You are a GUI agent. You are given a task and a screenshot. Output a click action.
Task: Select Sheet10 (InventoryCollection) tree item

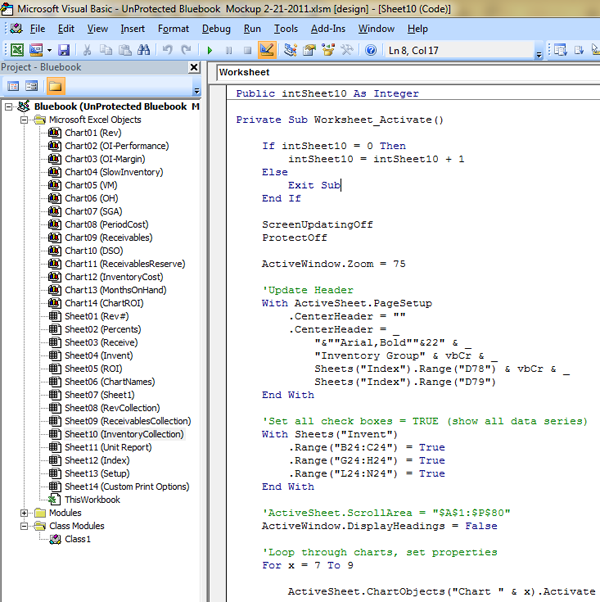(124, 434)
